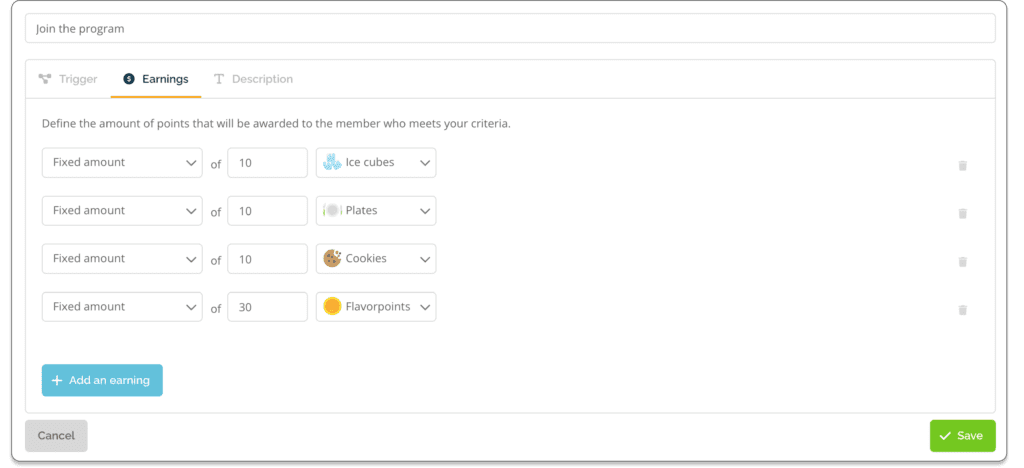Expand the Ice cubes currency dropdown

tap(376, 163)
